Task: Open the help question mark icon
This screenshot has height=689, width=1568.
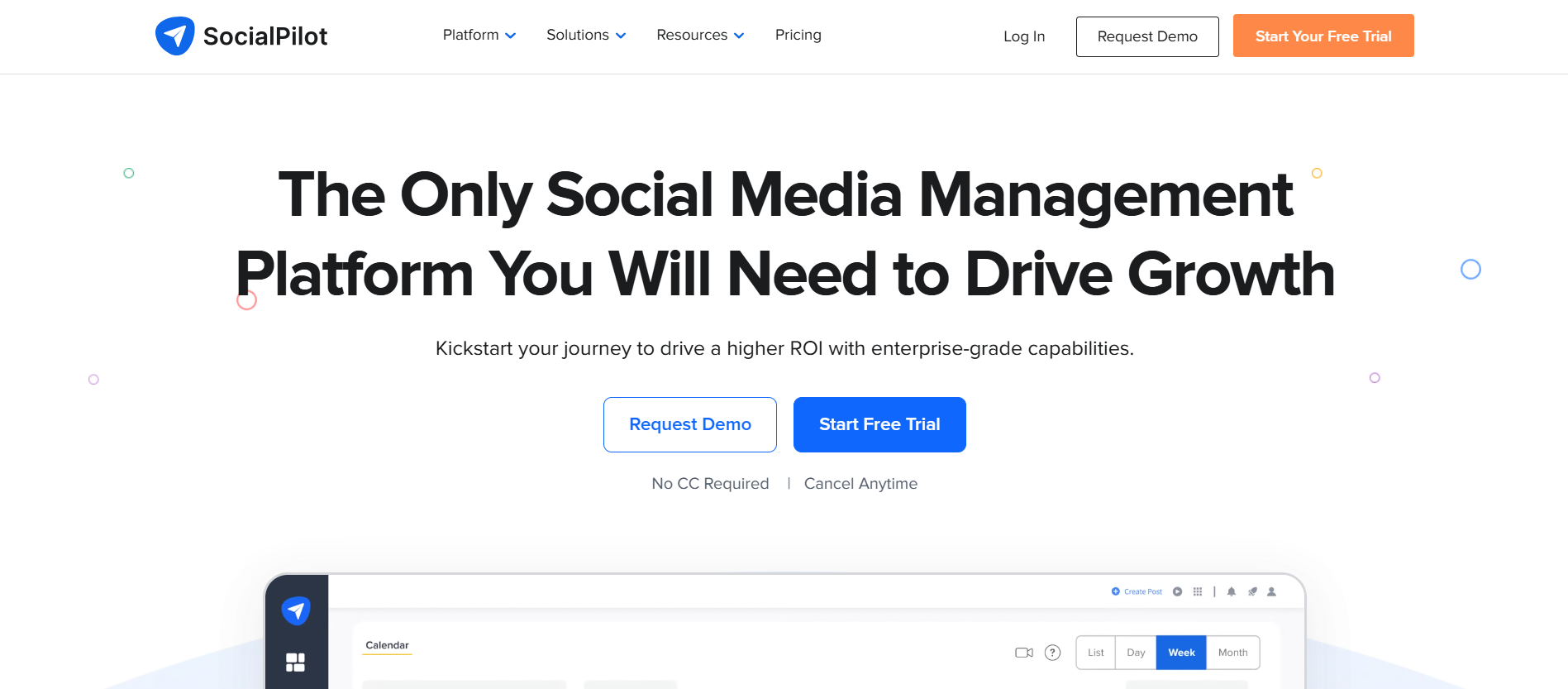Action: pyautogui.click(x=1053, y=653)
